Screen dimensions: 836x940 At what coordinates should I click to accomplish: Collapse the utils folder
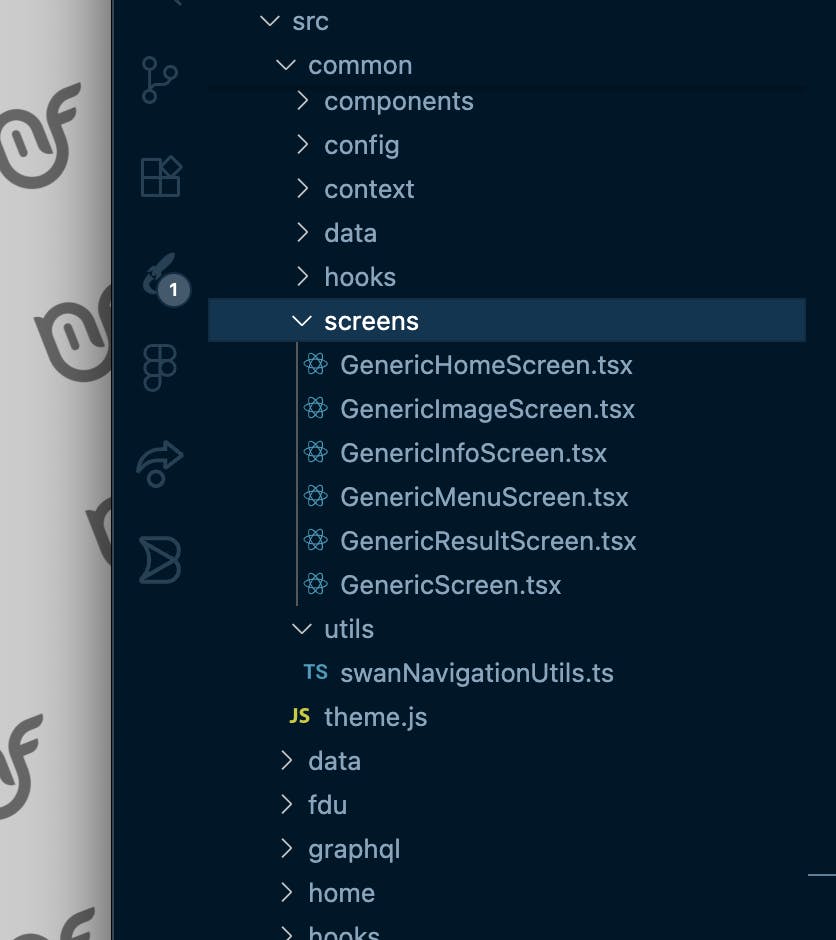[x=301, y=629]
